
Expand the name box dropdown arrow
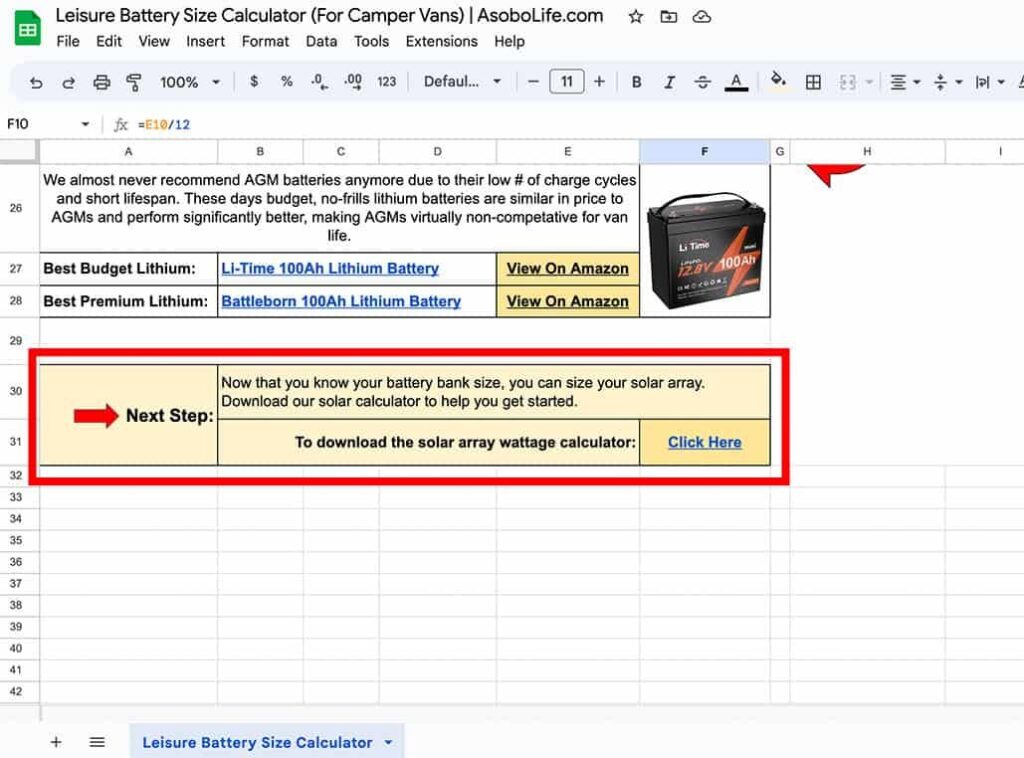(85, 124)
